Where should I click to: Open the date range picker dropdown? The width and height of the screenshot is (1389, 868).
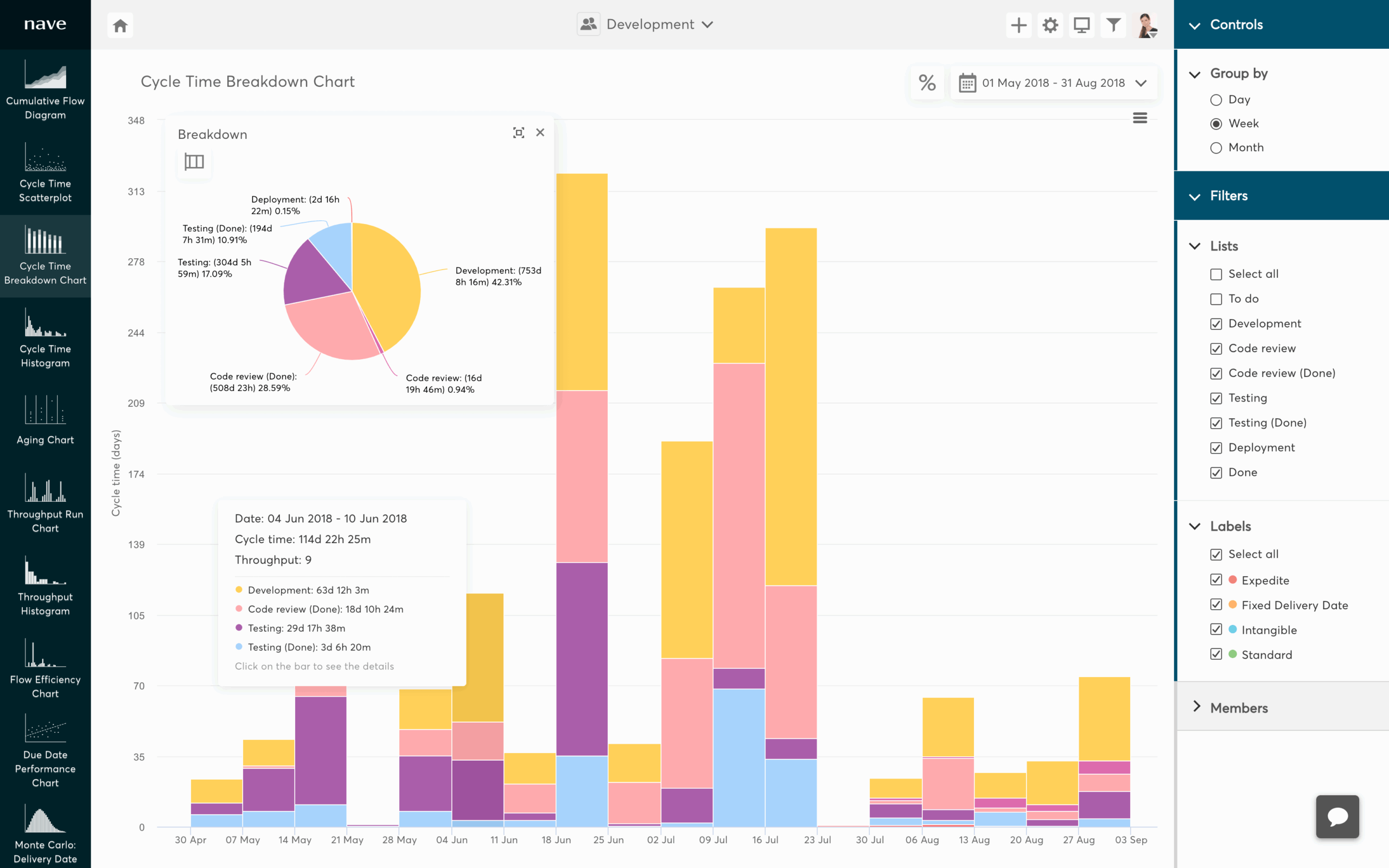click(x=1054, y=83)
